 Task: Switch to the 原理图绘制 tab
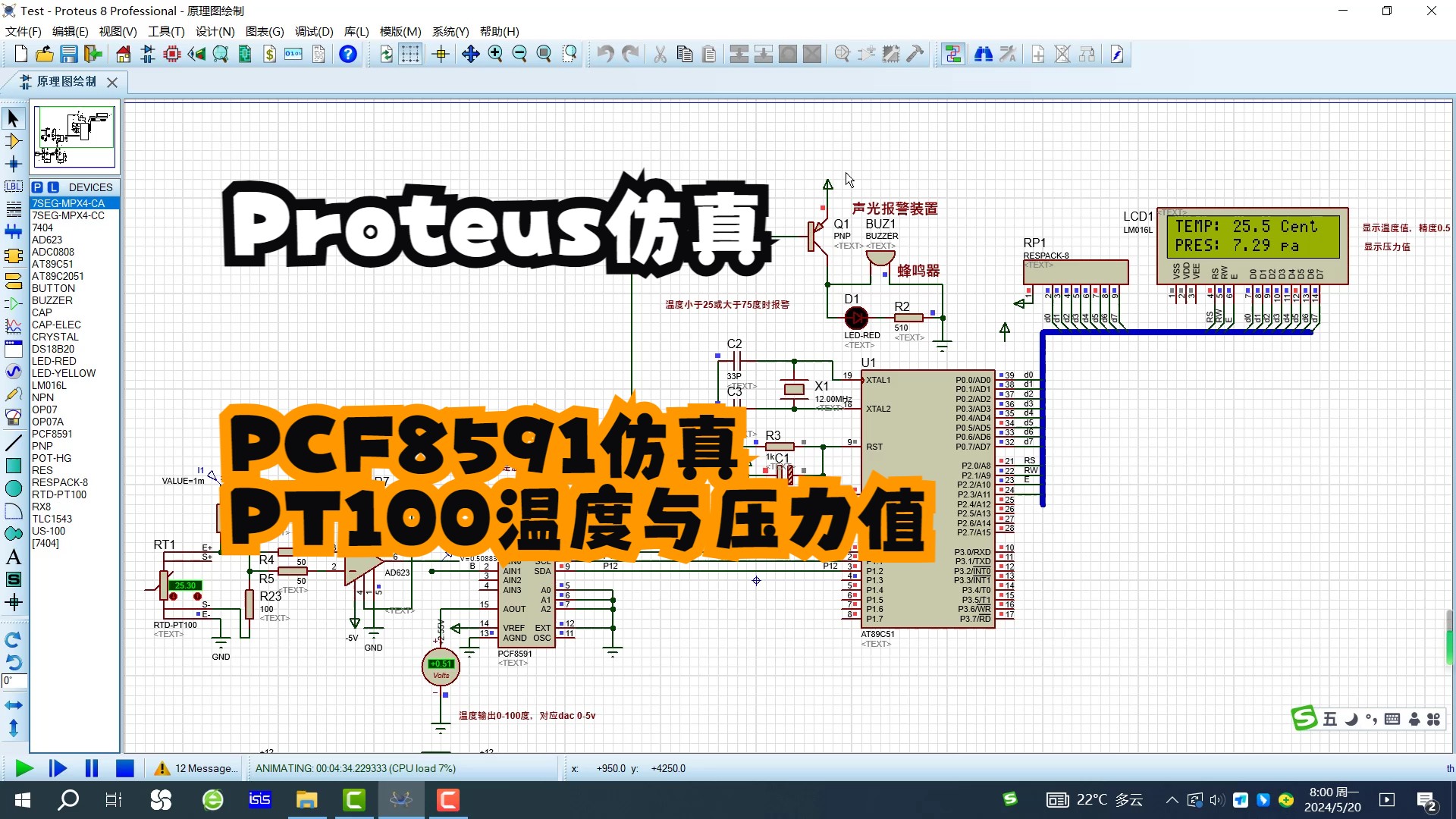[x=64, y=82]
